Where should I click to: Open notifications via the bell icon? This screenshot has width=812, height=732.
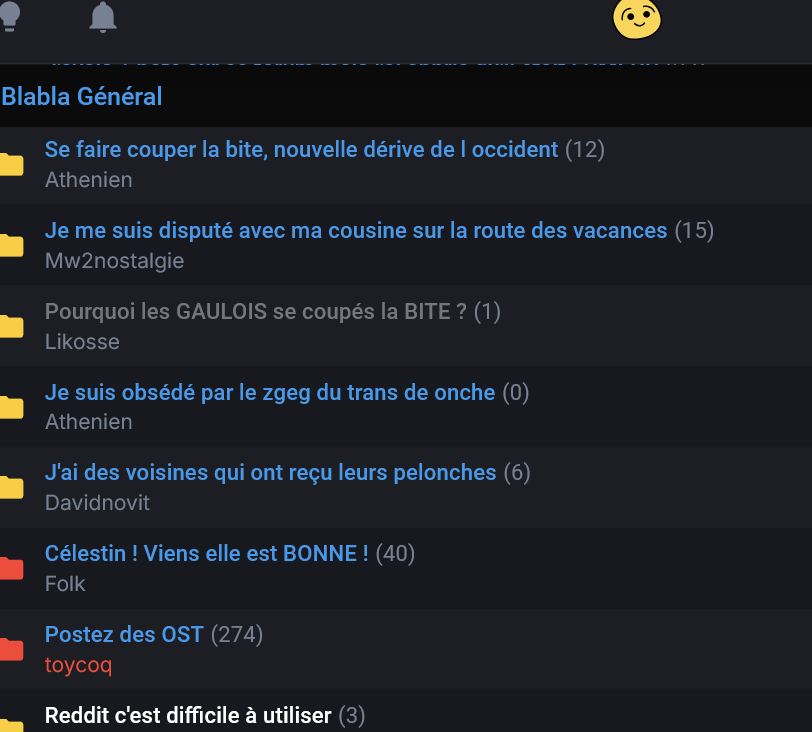tap(103, 16)
